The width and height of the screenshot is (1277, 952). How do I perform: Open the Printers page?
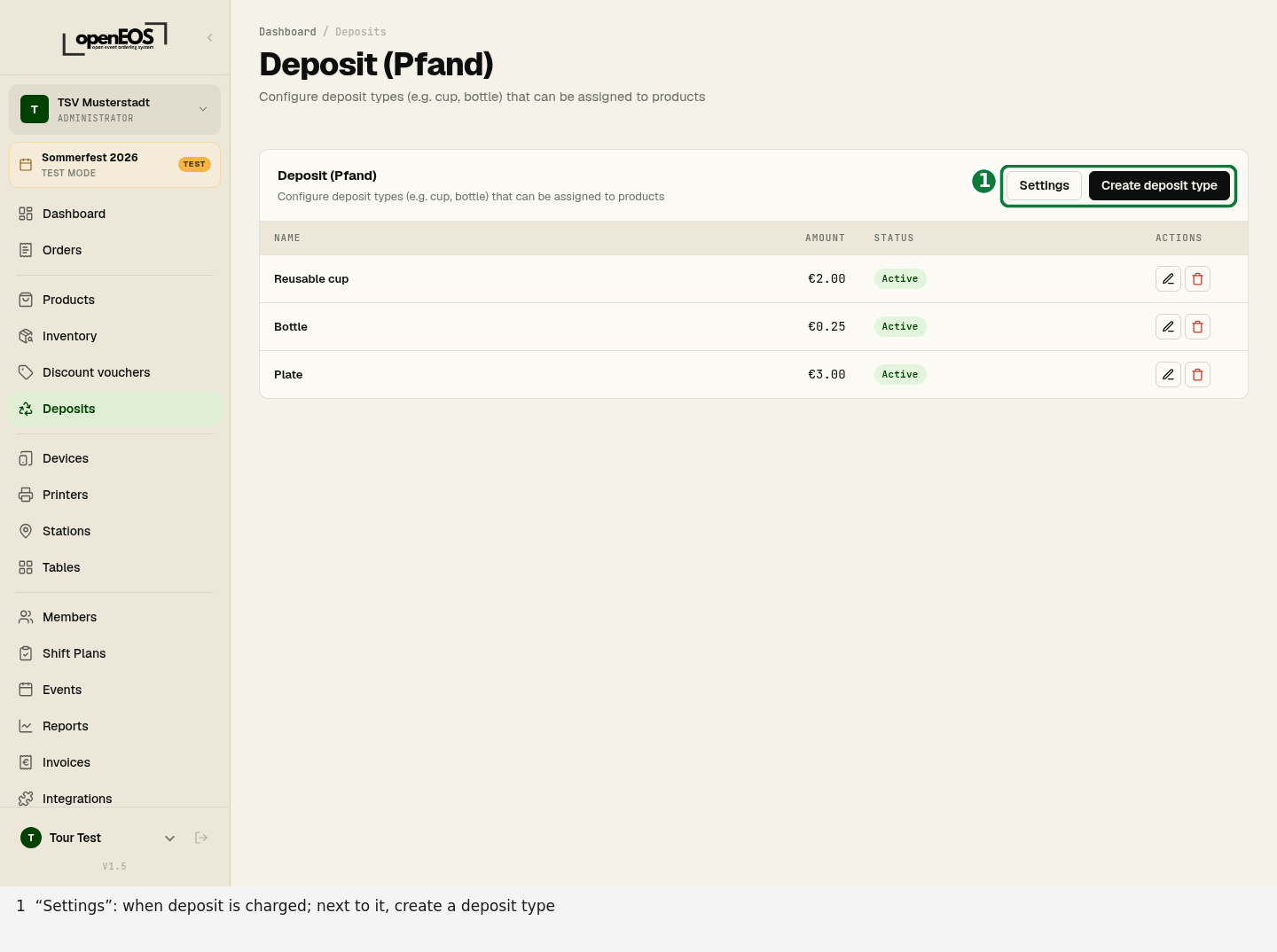pyautogui.click(x=114, y=495)
